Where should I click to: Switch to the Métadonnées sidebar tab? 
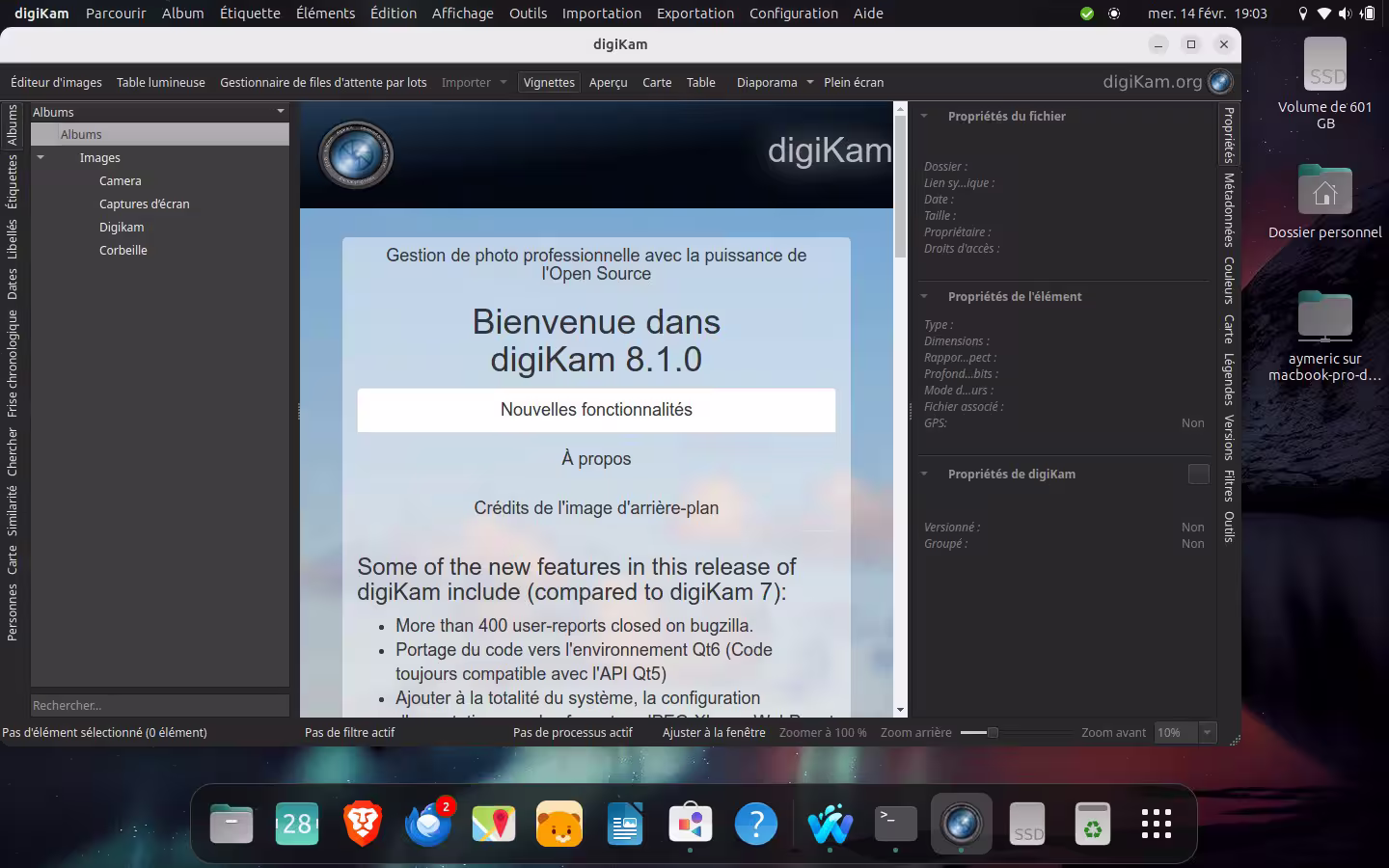click(1229, 210)
